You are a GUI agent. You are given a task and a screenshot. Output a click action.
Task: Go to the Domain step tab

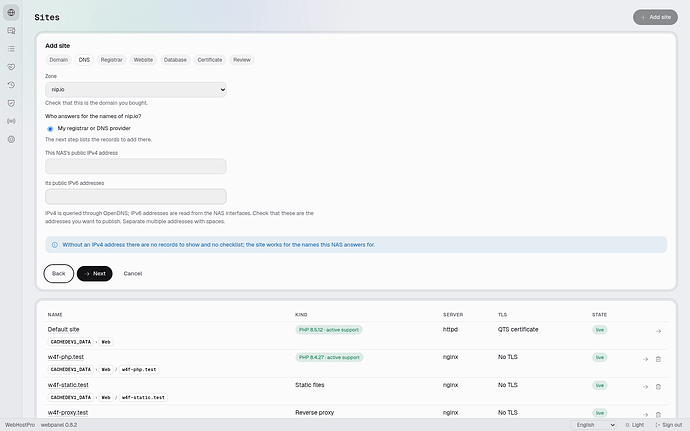pyautogui.click(x=59, y=60)
